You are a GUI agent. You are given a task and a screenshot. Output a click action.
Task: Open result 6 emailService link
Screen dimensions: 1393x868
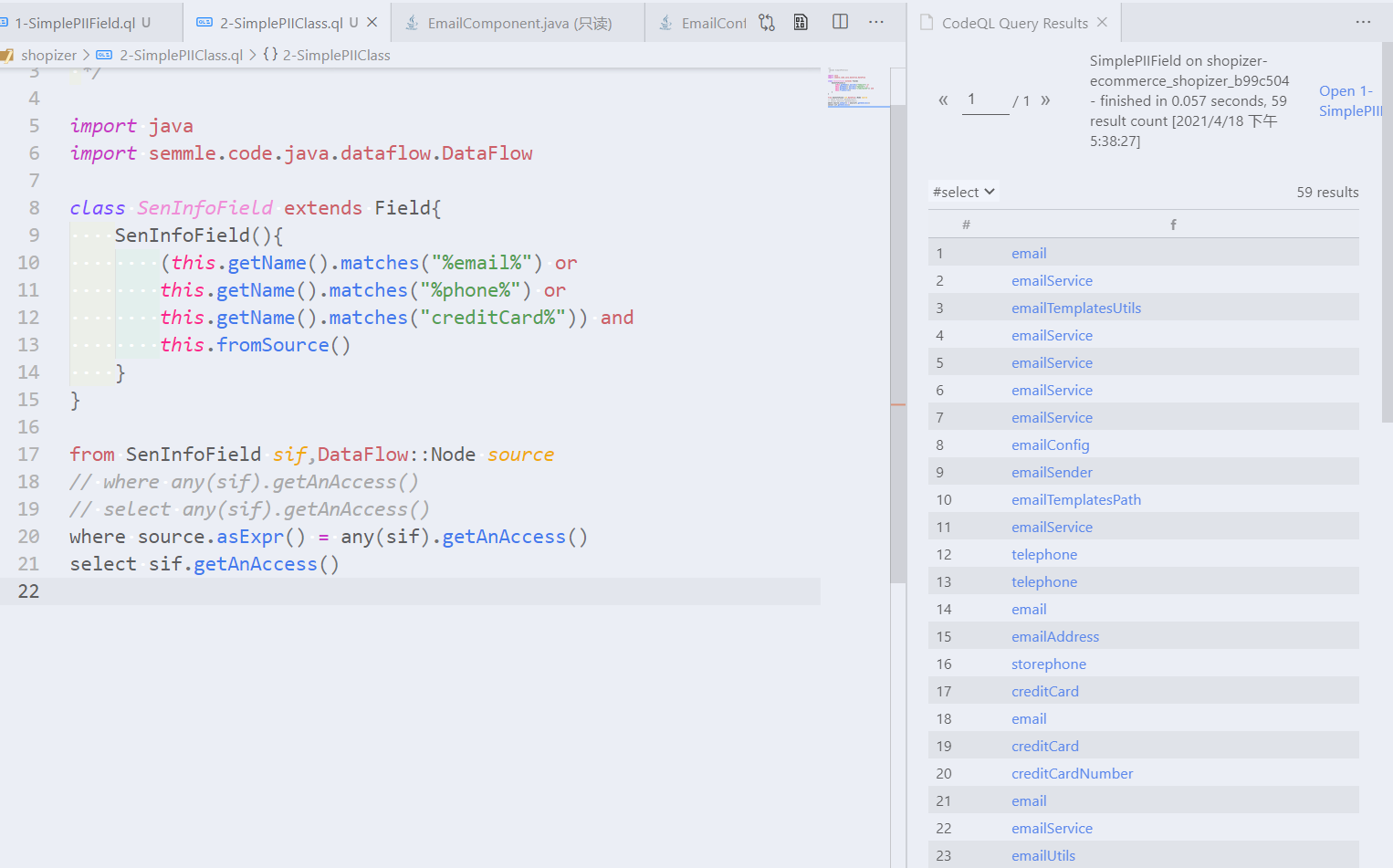coord(1052,390)
